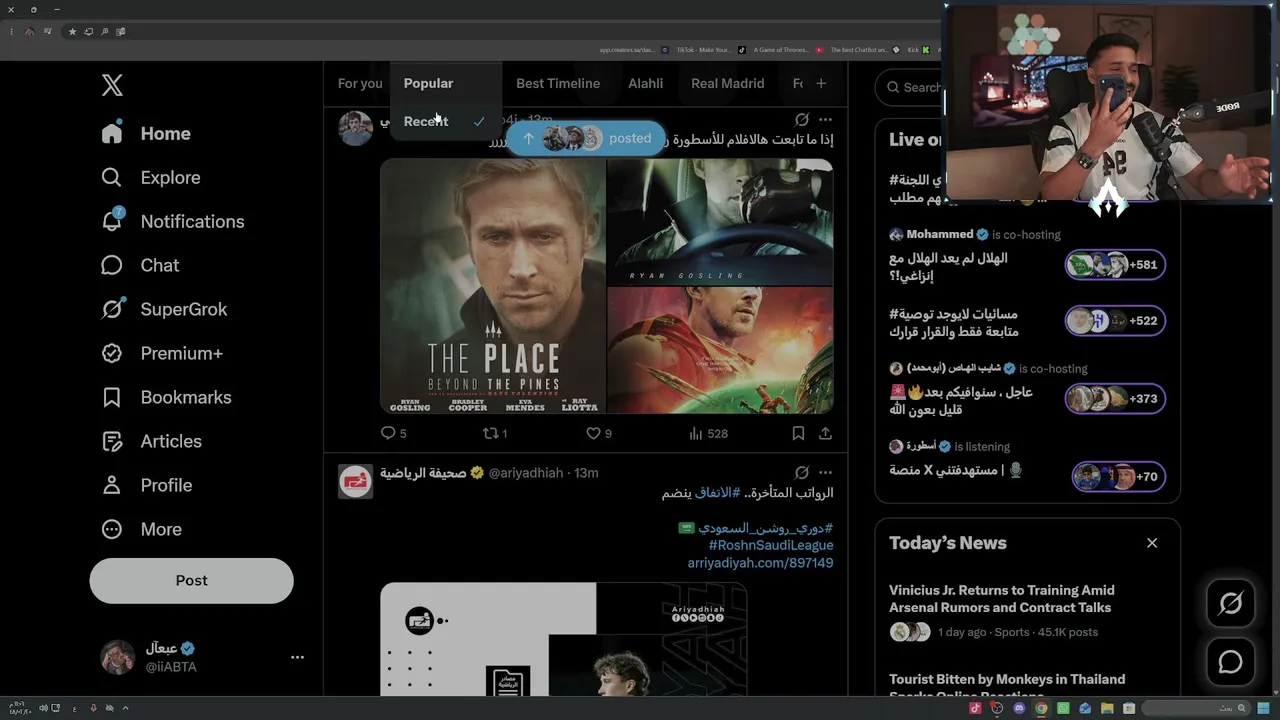
Task: Join the live space with +373 listeners
Action: click(1115, 398)
